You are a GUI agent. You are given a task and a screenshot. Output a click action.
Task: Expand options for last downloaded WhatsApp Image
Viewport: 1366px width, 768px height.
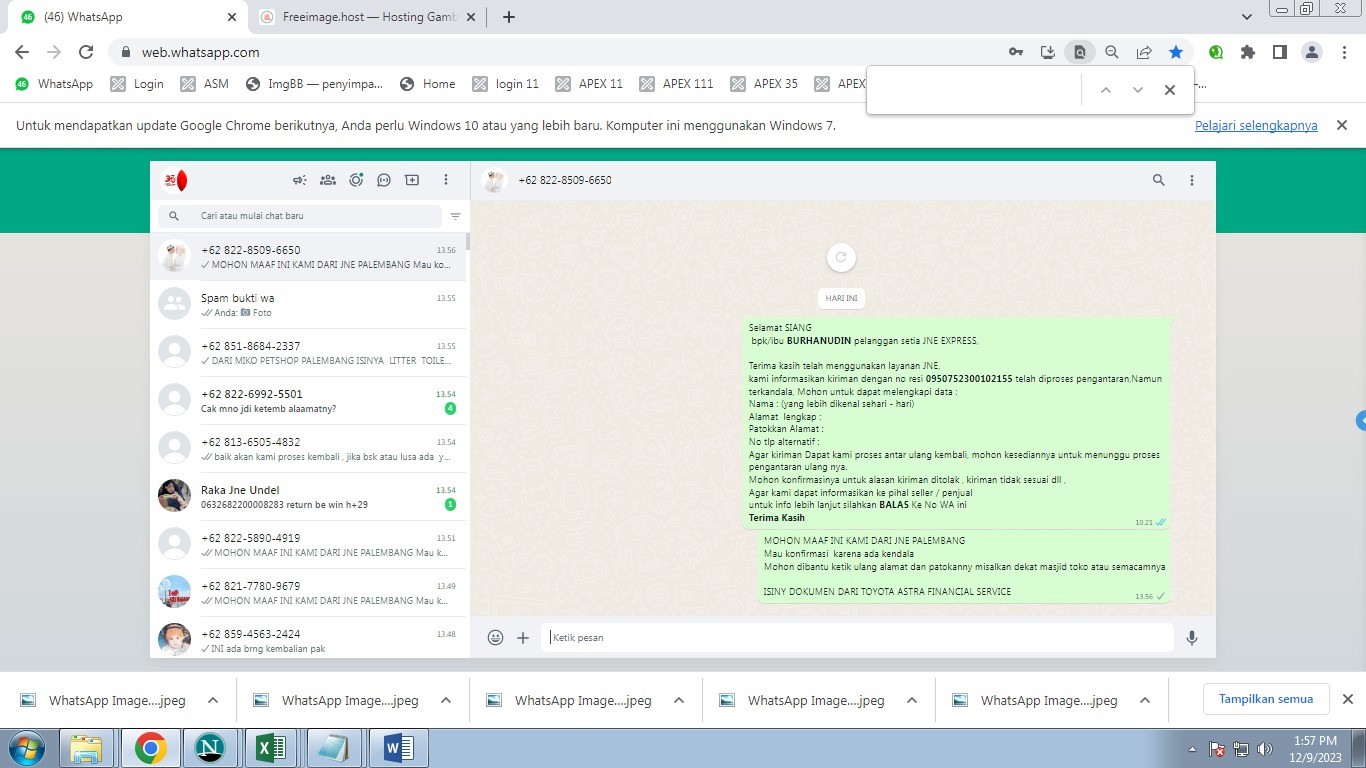pos(1145,700)
